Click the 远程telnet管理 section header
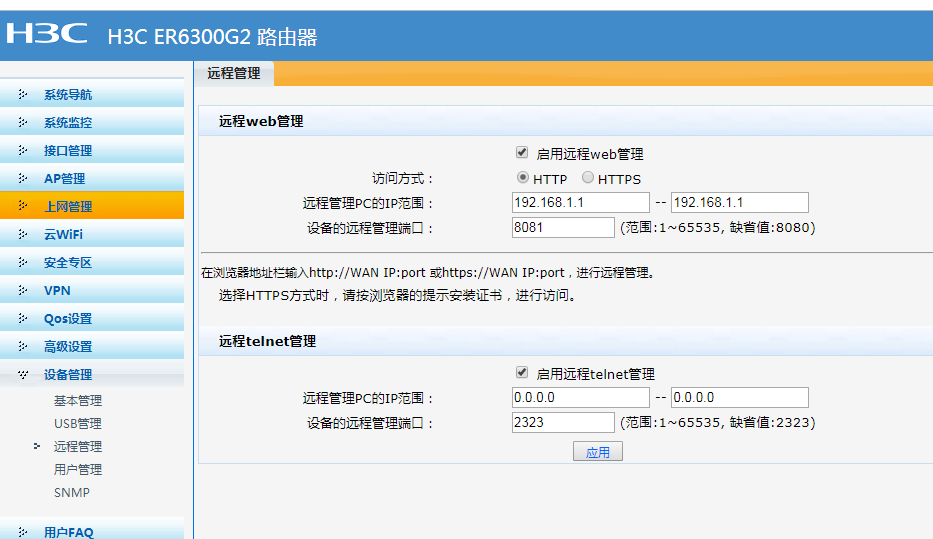 267,341
